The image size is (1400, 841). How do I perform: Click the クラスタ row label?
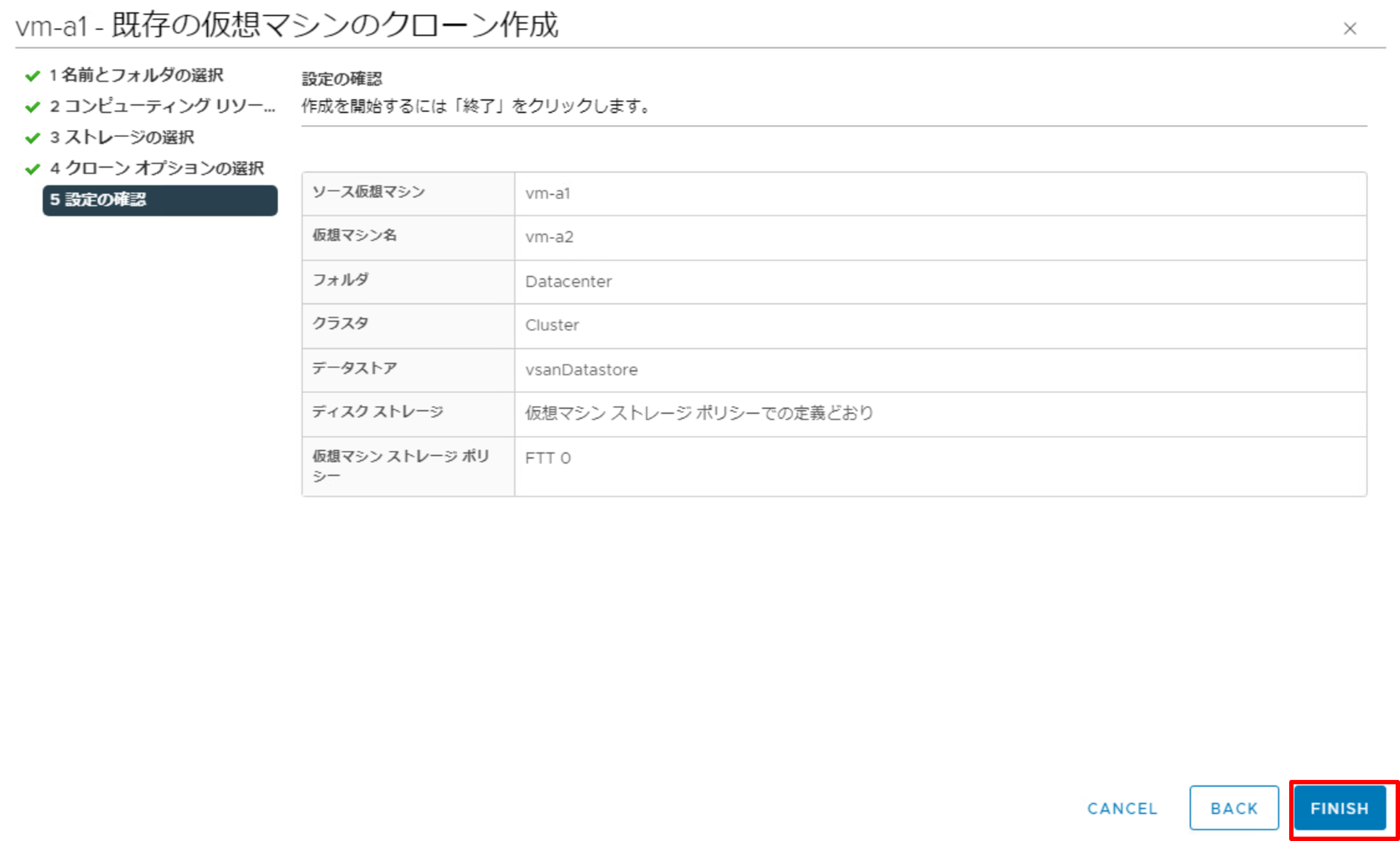(x=341, y=323)
